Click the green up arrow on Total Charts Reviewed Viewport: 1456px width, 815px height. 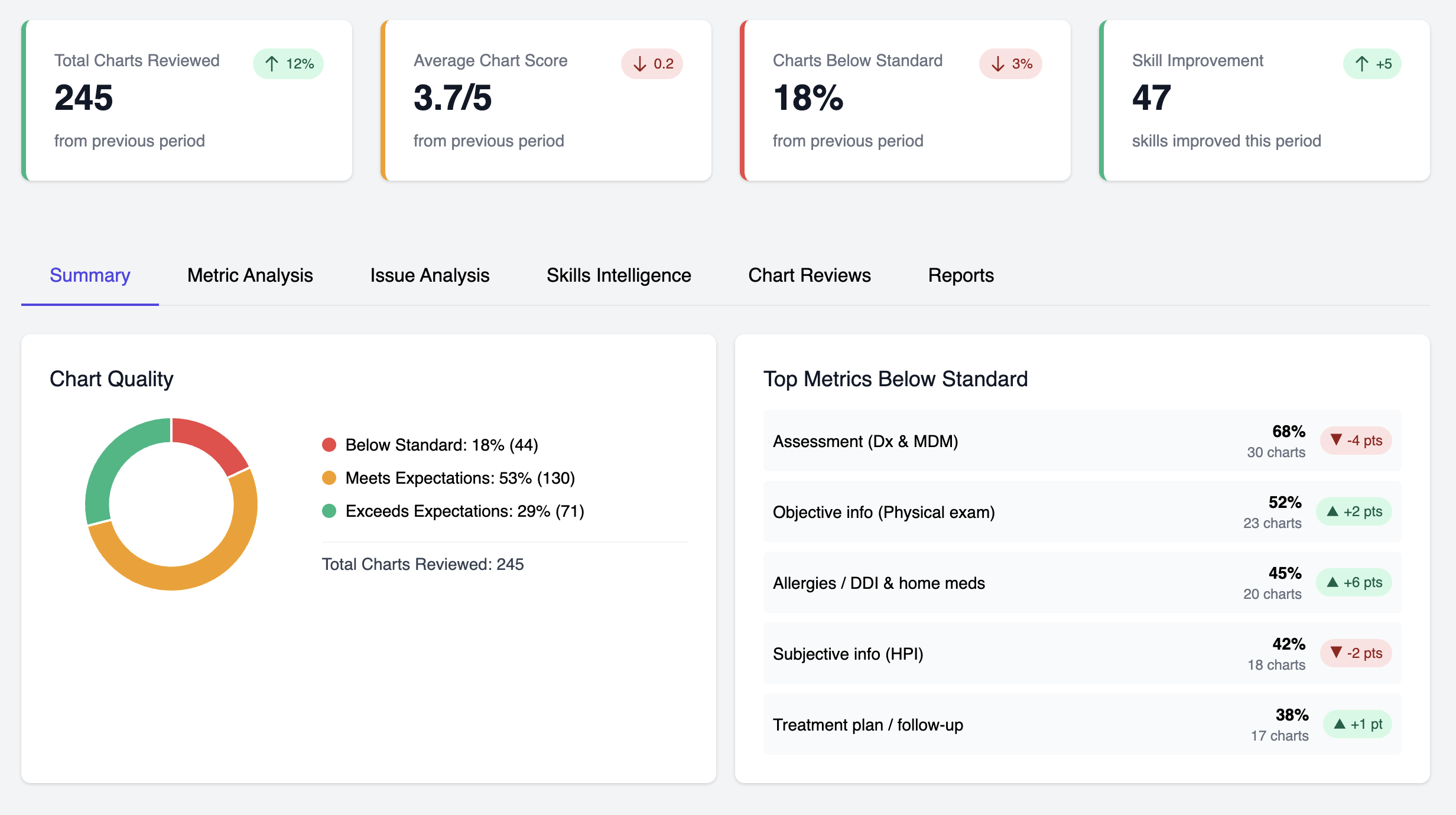point(288,63)
